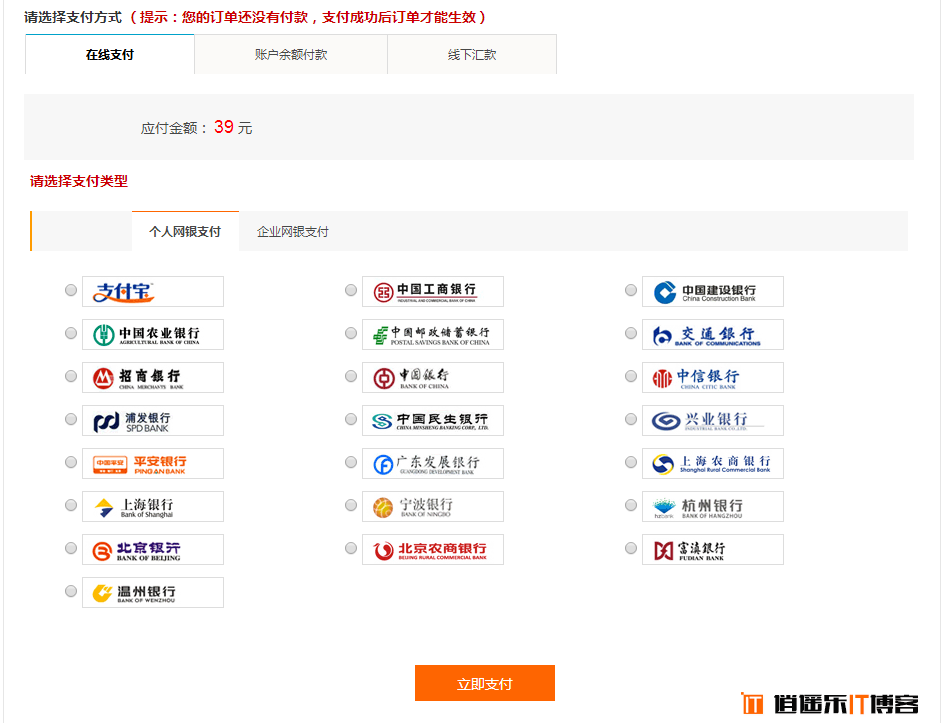941x723 pixels.
Task: Click the 宁波银行 logo
Action: pos(433,506)
